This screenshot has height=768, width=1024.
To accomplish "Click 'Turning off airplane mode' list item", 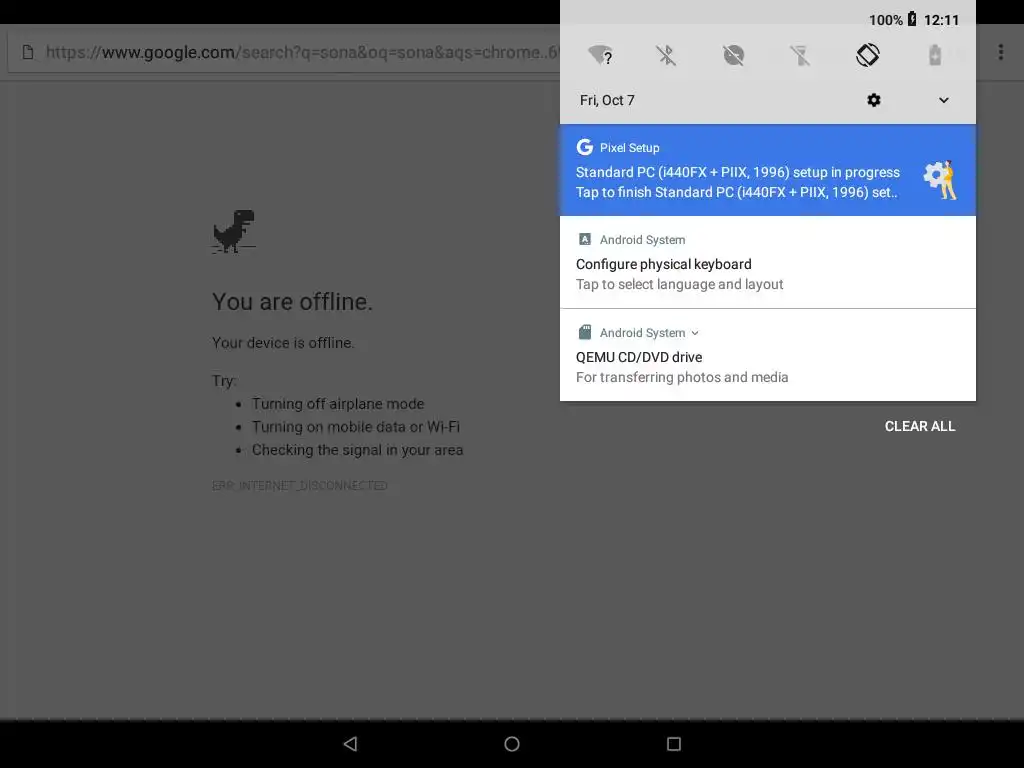I will [x=338, y=404].
